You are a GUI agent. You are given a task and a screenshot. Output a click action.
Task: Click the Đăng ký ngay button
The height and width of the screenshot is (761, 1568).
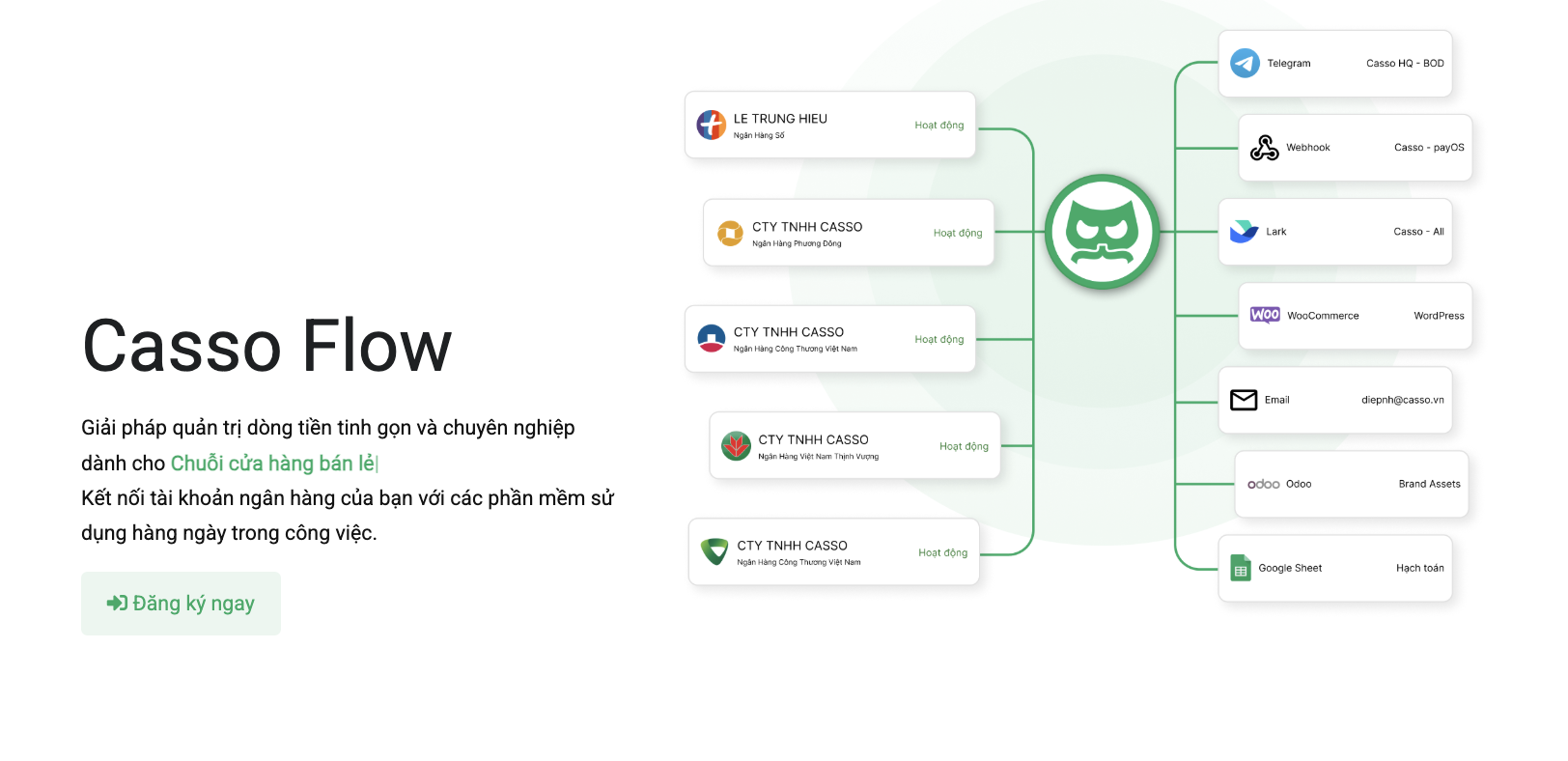pyautogui.click(x=181, y=604)
